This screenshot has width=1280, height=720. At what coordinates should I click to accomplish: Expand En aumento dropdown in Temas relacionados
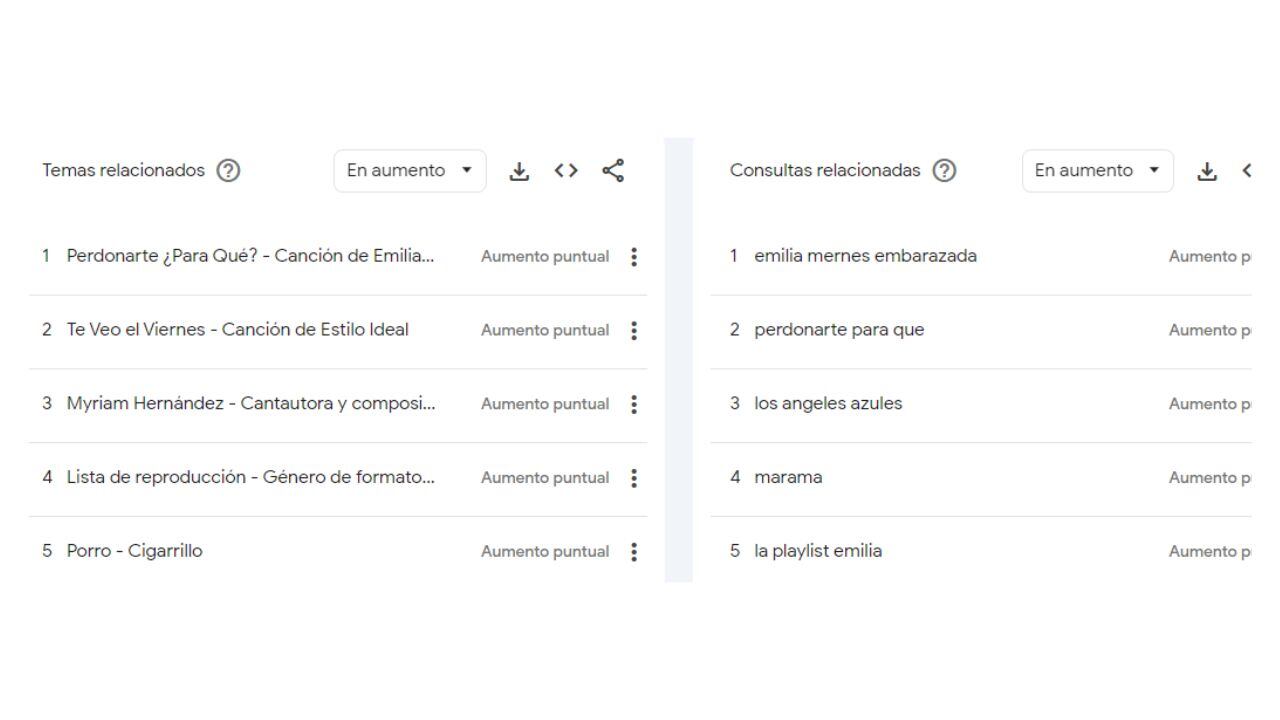pos(409,171)
